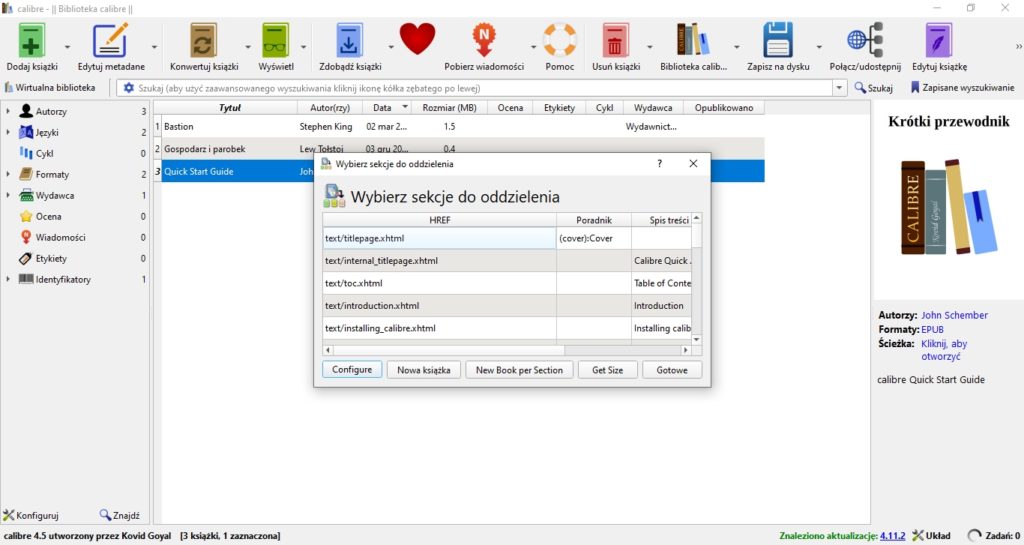Open the Wyświetl book viewer icon

(x=276, y=40)
